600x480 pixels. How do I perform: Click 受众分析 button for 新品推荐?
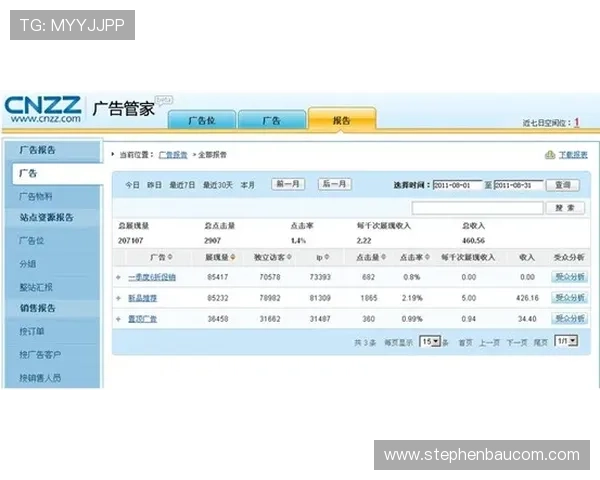pyautogui.click(x=569, y=297)
